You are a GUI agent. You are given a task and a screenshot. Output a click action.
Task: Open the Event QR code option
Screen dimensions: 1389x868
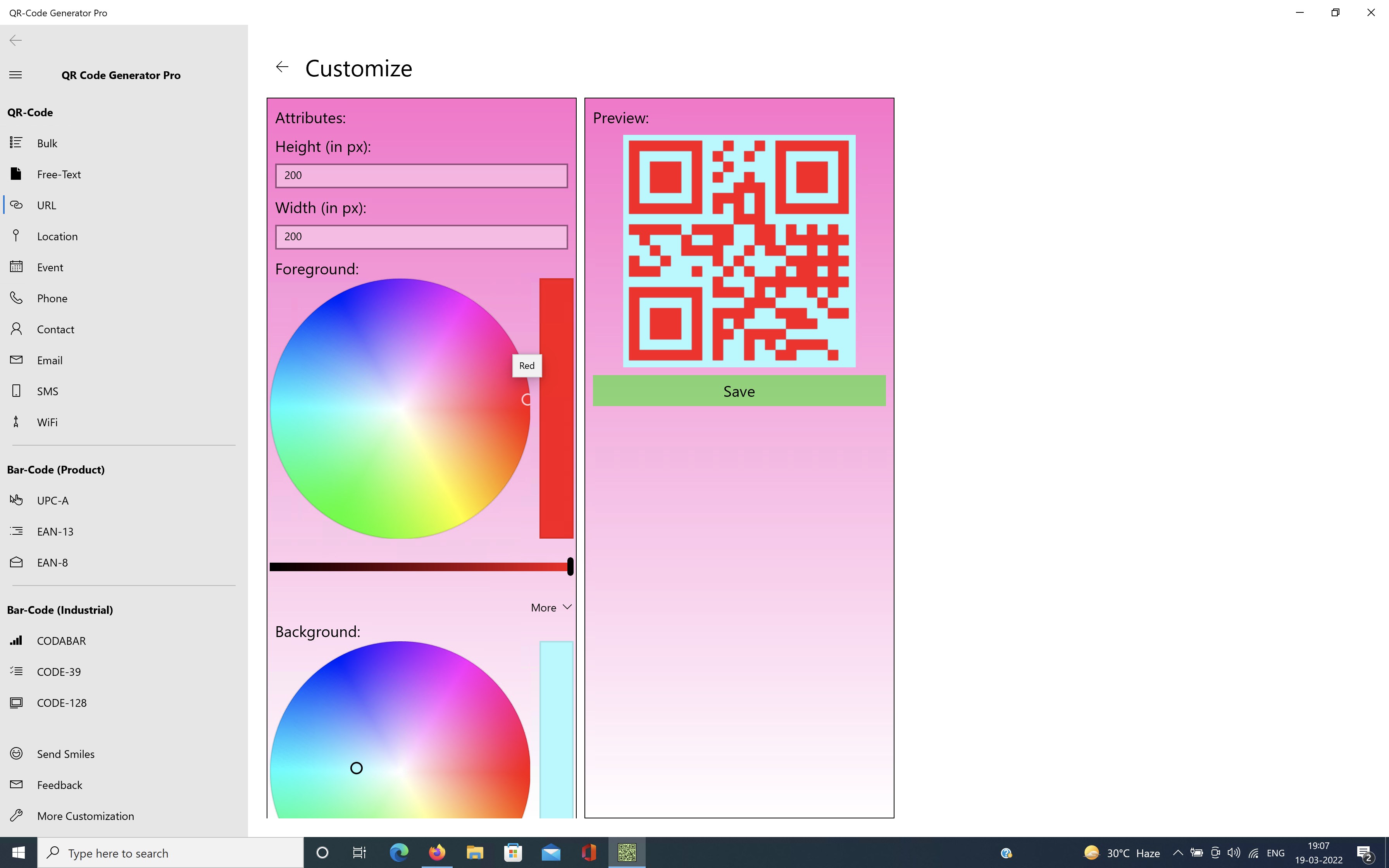tap(124, 267)
